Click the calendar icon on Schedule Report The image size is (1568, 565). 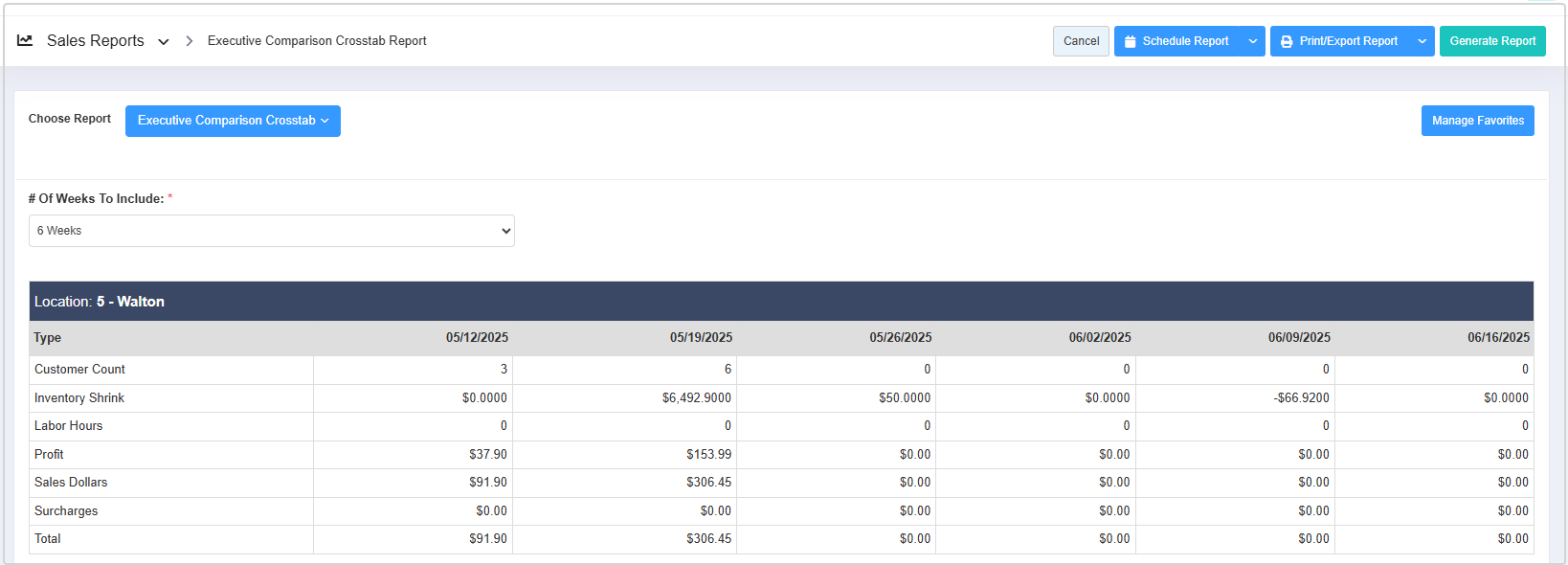tap(1130, 41)
